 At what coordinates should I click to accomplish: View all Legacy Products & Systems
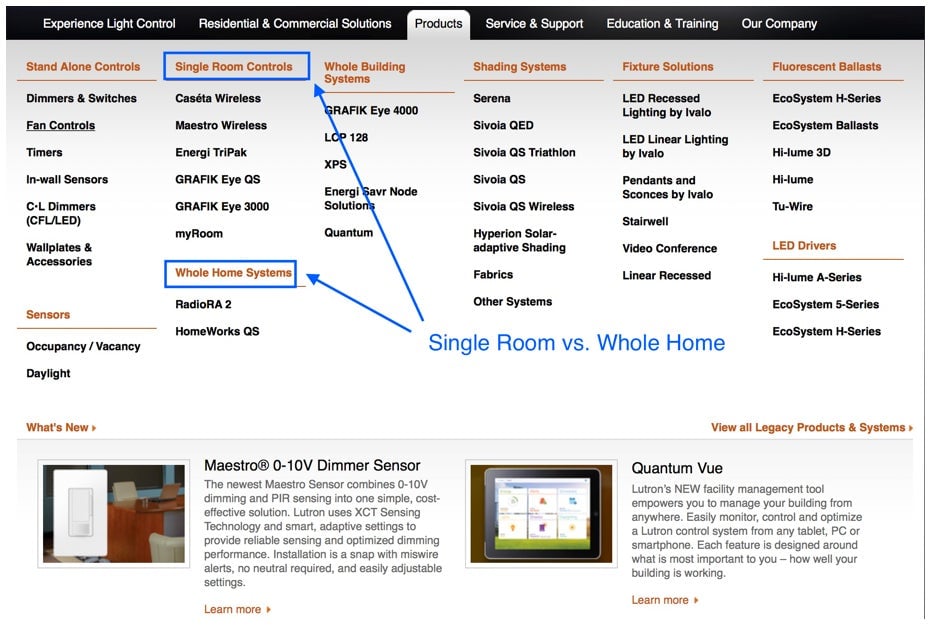point(812,428)
